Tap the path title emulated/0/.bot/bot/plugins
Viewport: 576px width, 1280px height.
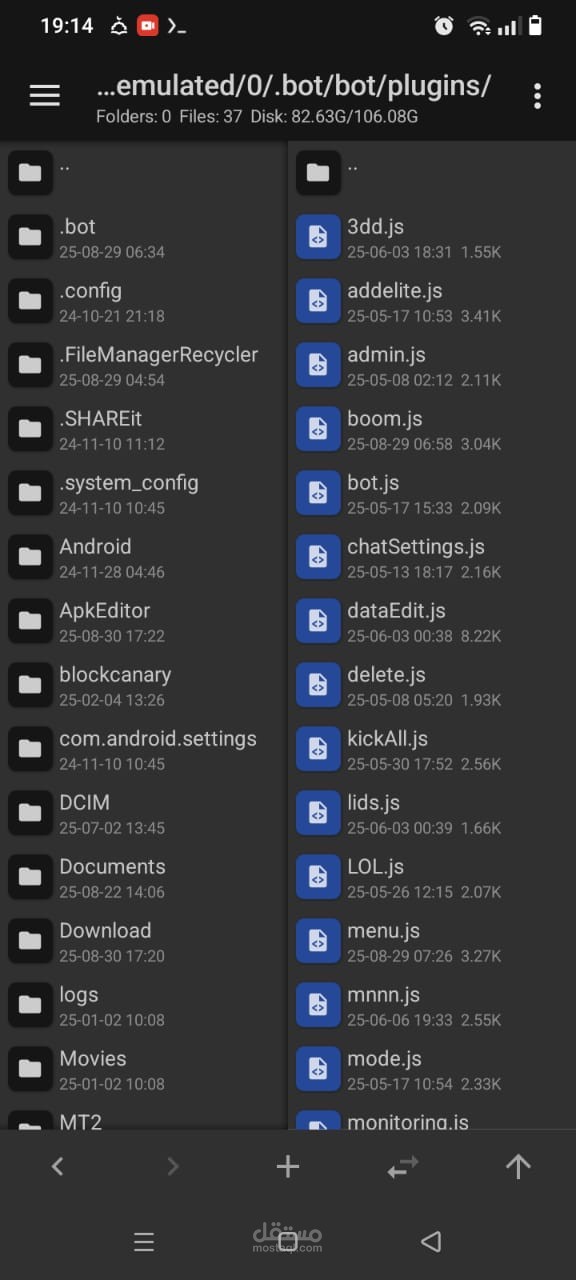[293, 87]
